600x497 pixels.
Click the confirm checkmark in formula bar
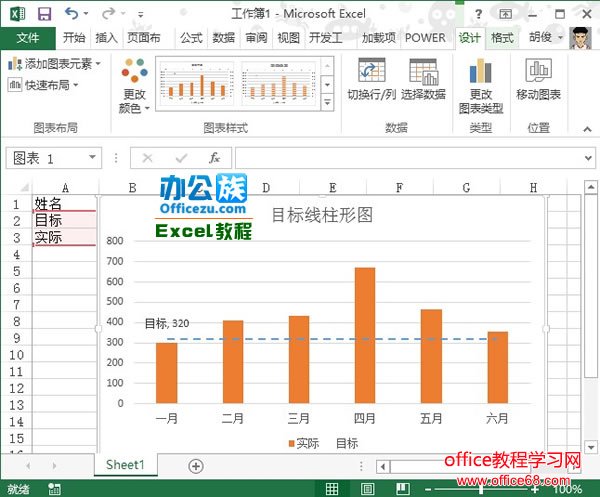[x=181, y=158]
